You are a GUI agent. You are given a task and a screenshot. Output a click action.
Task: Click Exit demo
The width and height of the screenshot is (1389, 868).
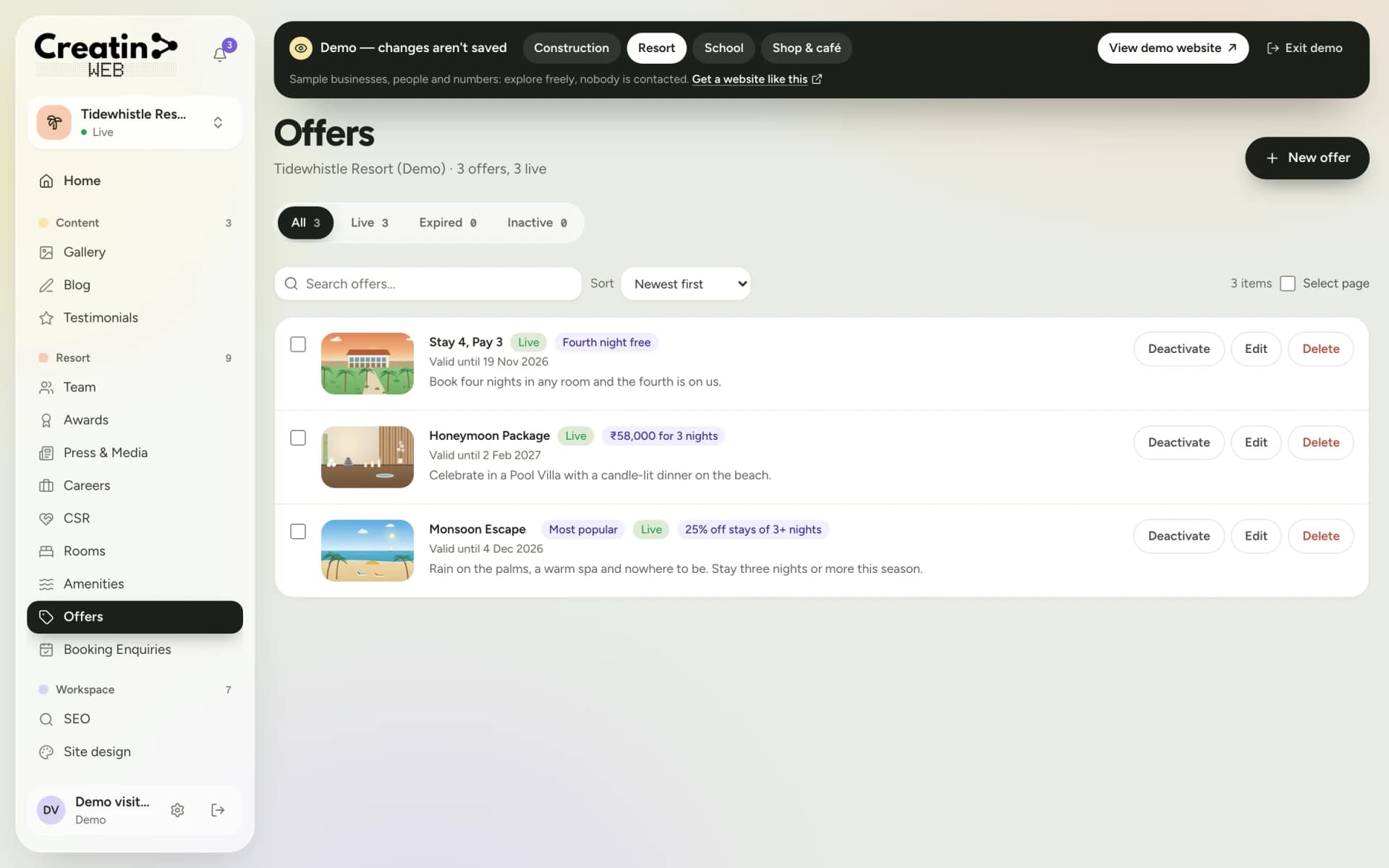[x=1304, y=48]
